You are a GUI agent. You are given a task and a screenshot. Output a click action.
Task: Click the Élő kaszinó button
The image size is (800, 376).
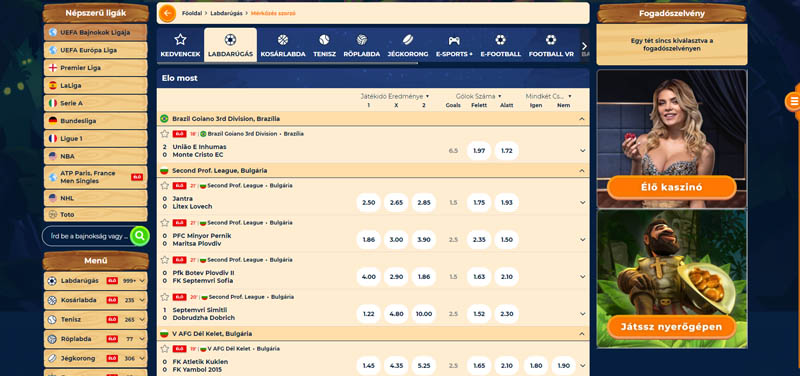click(671, 187)
